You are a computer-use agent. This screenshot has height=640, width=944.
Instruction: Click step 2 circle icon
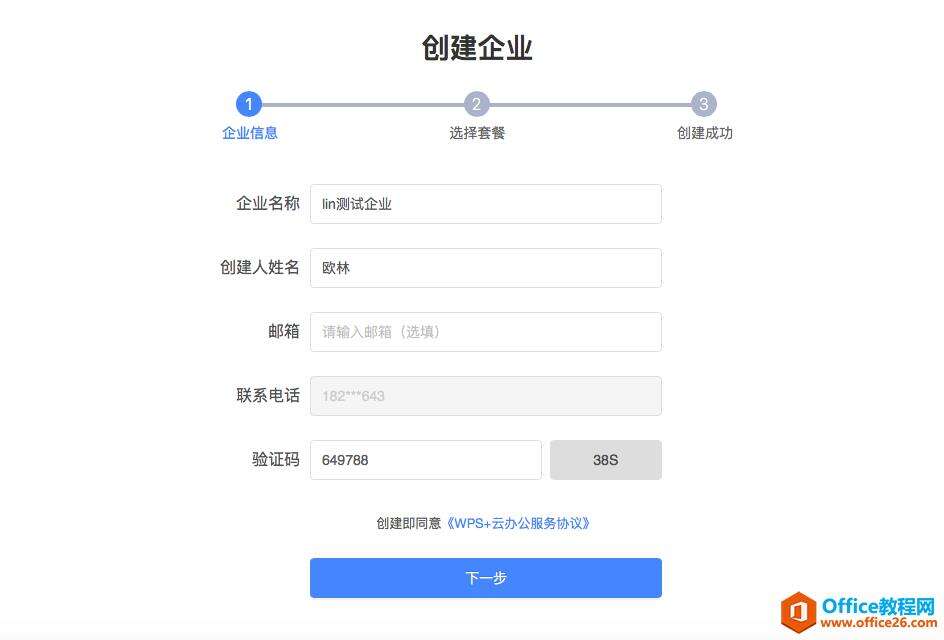click(x=476, y=104)
